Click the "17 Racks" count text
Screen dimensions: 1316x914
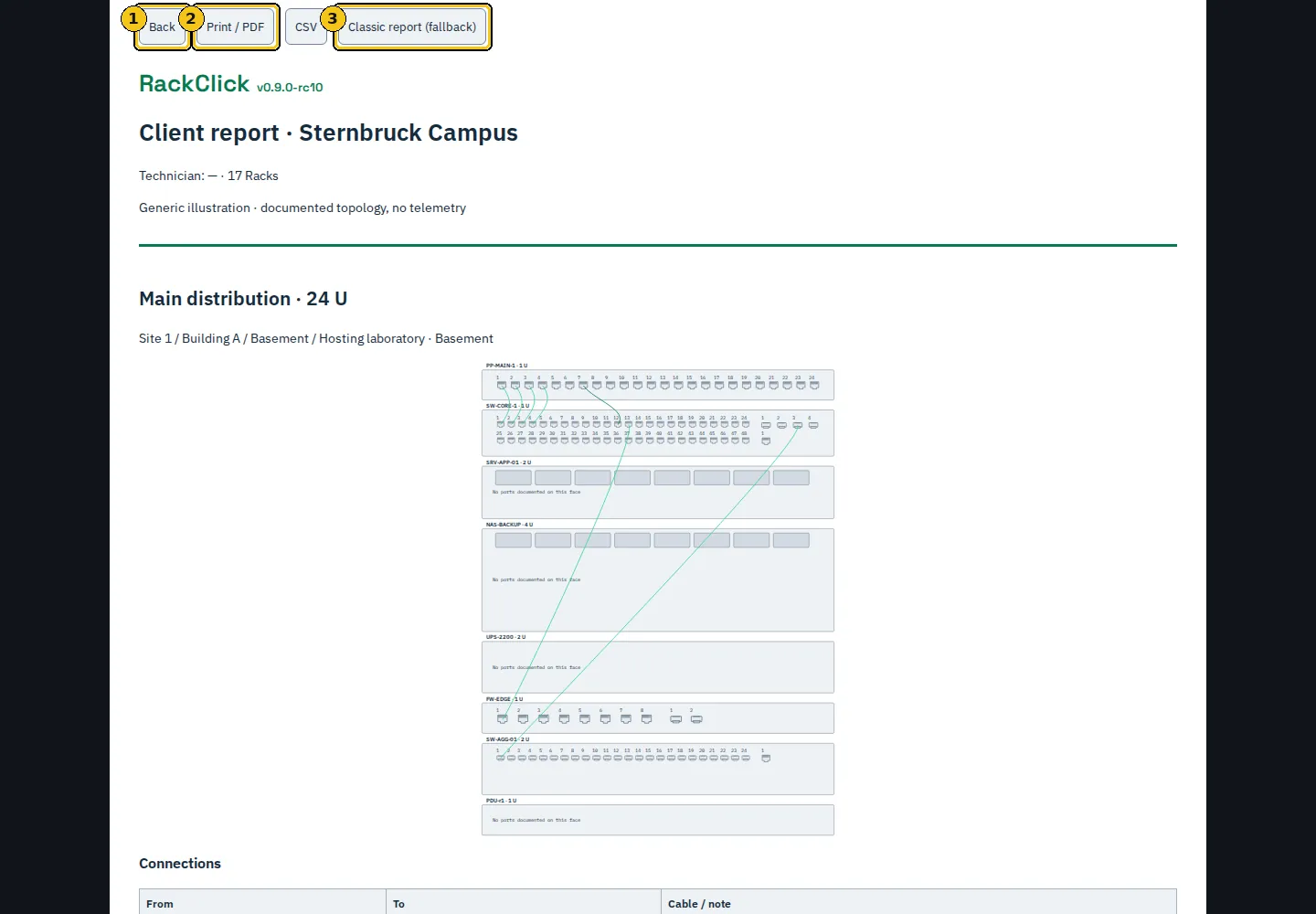pyautogui.click(x=253, y=175)
